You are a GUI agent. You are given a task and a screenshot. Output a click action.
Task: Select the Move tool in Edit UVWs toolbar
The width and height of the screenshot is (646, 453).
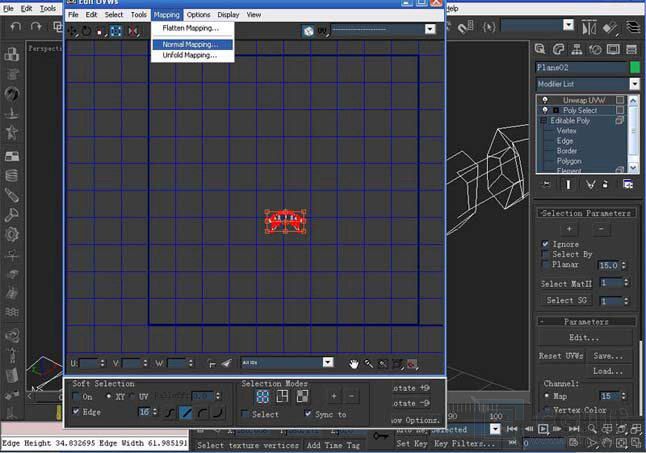click(x=73, y=31)
